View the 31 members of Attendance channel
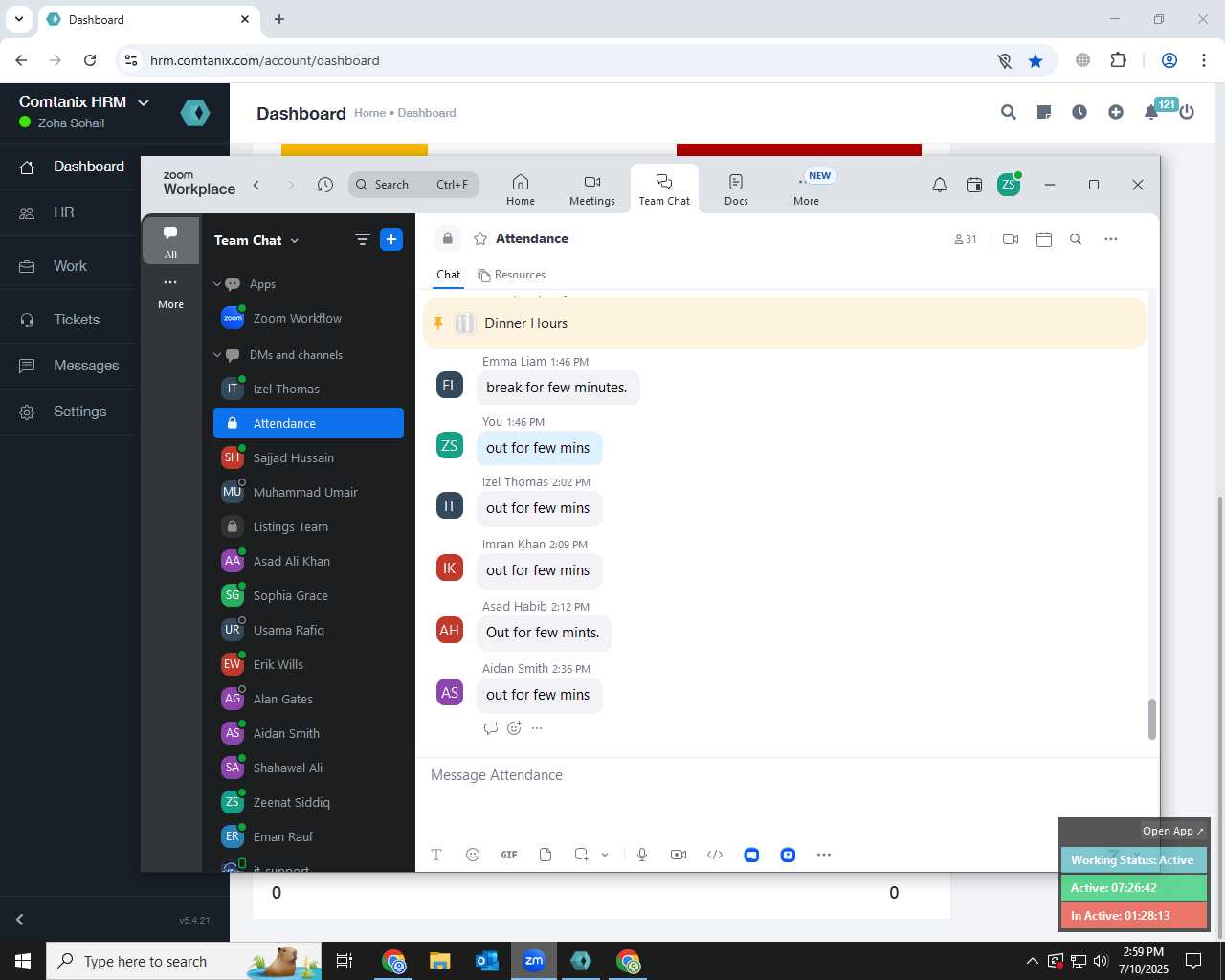 coord(966,239)
